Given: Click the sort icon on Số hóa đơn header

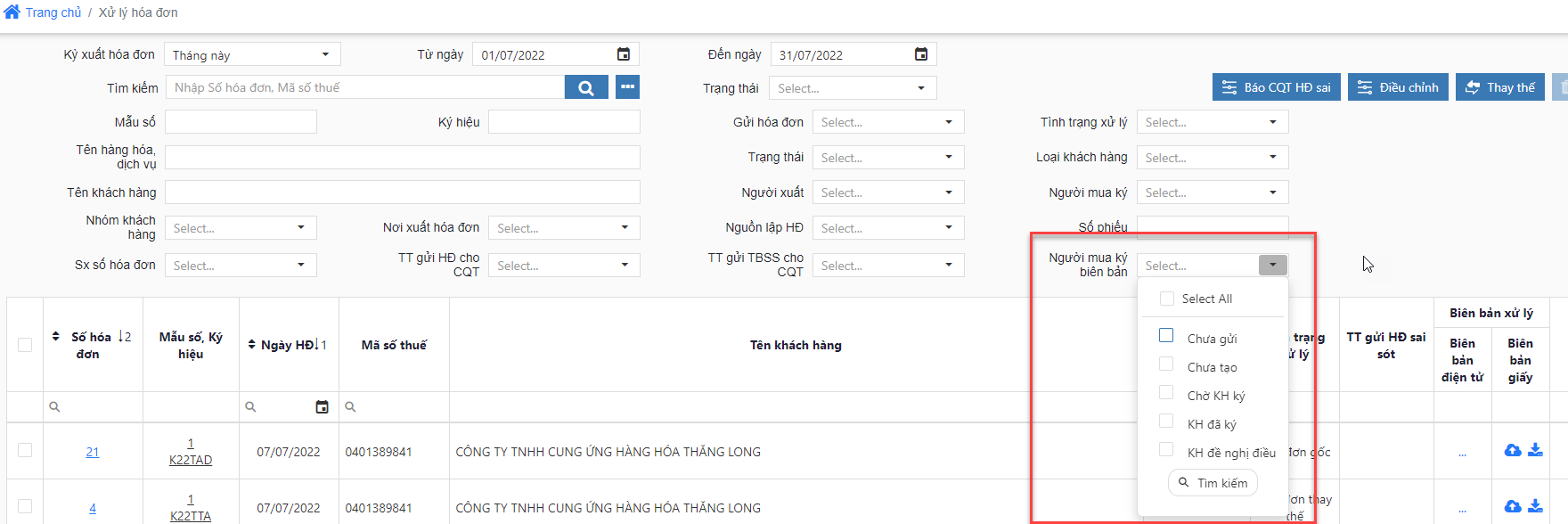Looking at the screenshot, I should pos(55,337).
